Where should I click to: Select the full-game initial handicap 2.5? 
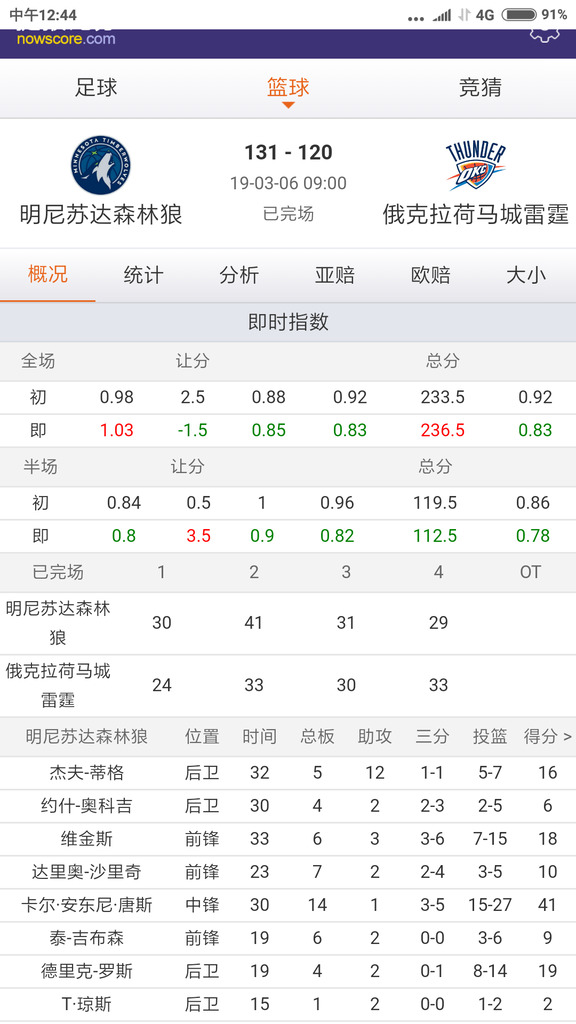pyautogui.click(x=193, y=397)
